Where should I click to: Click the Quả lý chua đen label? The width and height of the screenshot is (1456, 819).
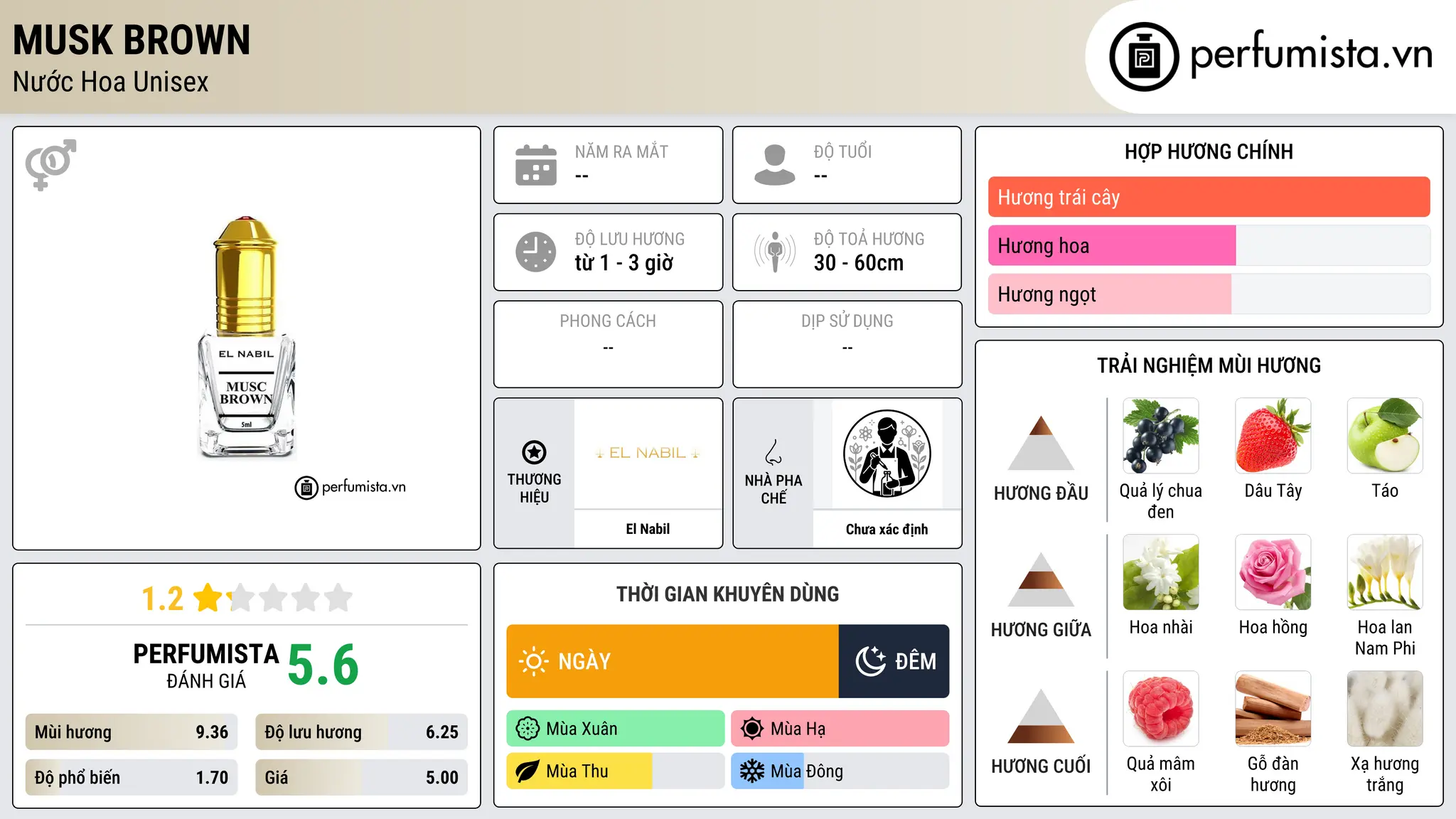click(1160, 501)
